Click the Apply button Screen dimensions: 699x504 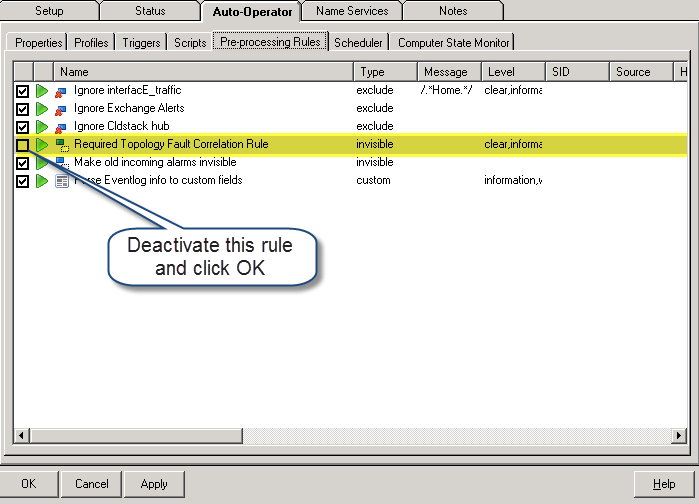point(154,484)
